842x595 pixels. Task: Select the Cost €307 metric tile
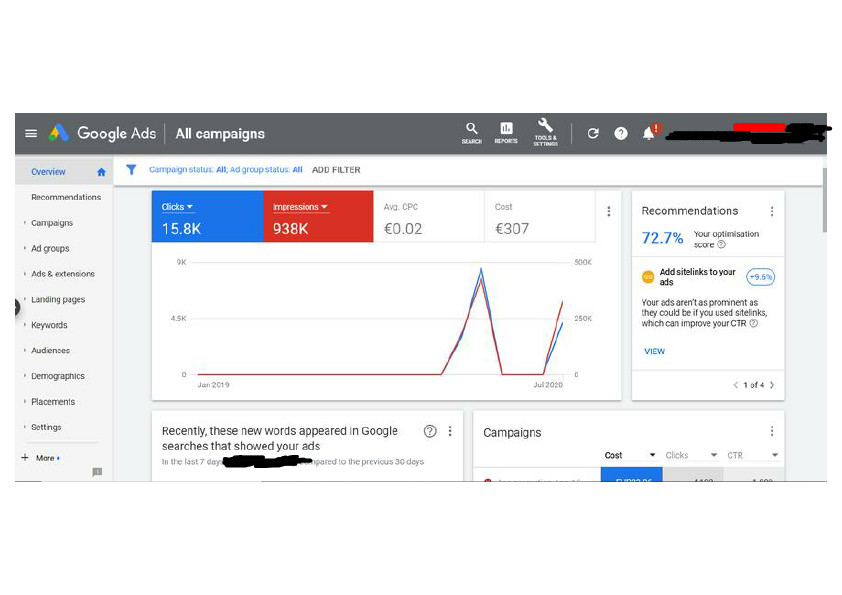coord(540,216)
